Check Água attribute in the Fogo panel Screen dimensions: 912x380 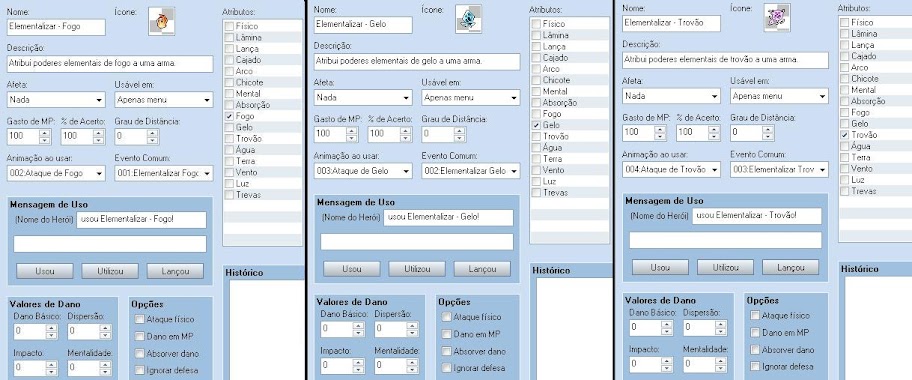230,150
